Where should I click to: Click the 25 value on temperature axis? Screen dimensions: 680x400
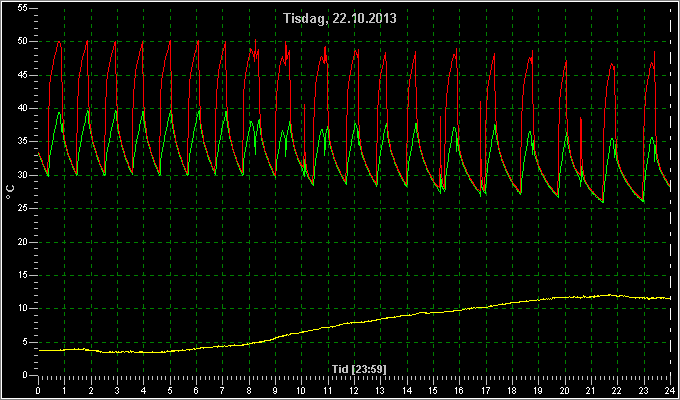click(23, 209)
